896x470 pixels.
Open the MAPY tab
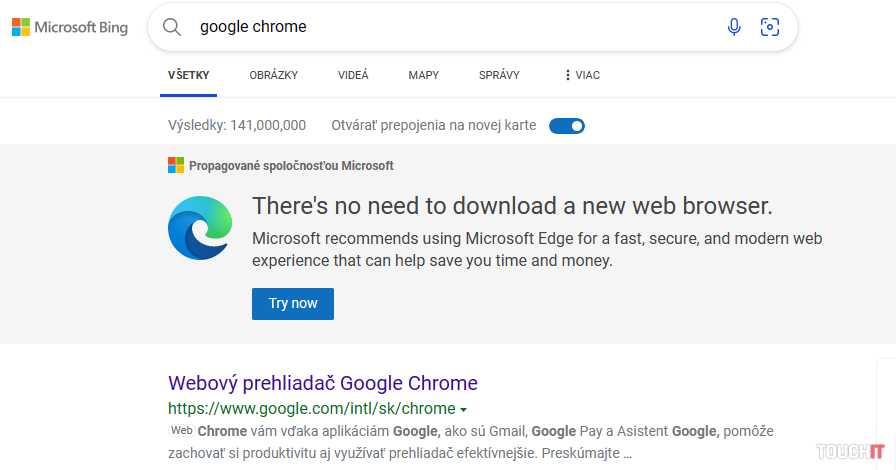[423, 75]
